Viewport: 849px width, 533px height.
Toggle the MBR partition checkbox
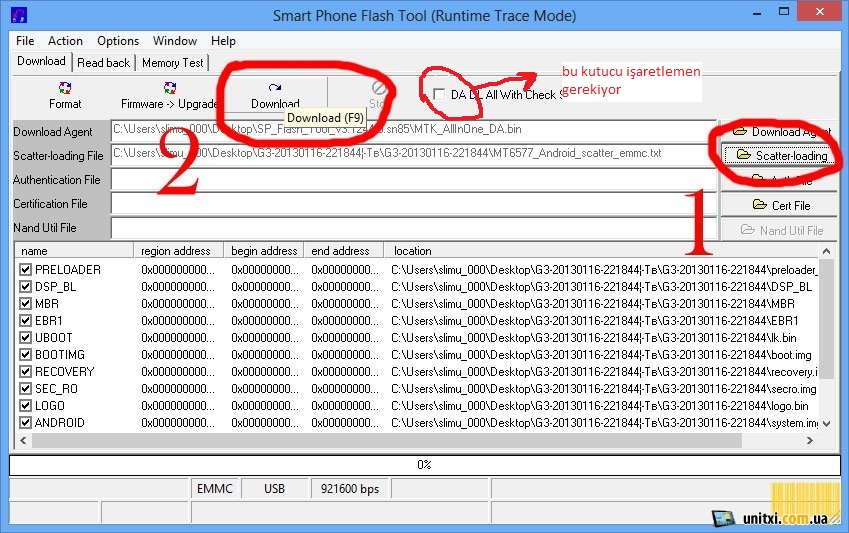[25, 303]
